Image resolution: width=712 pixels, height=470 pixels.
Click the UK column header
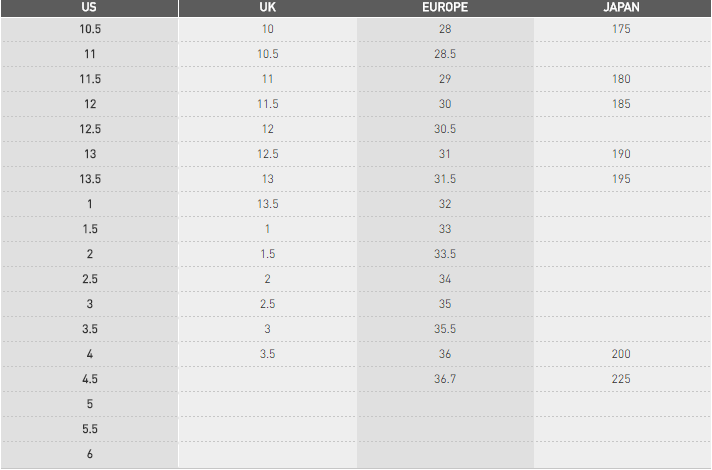267,8
